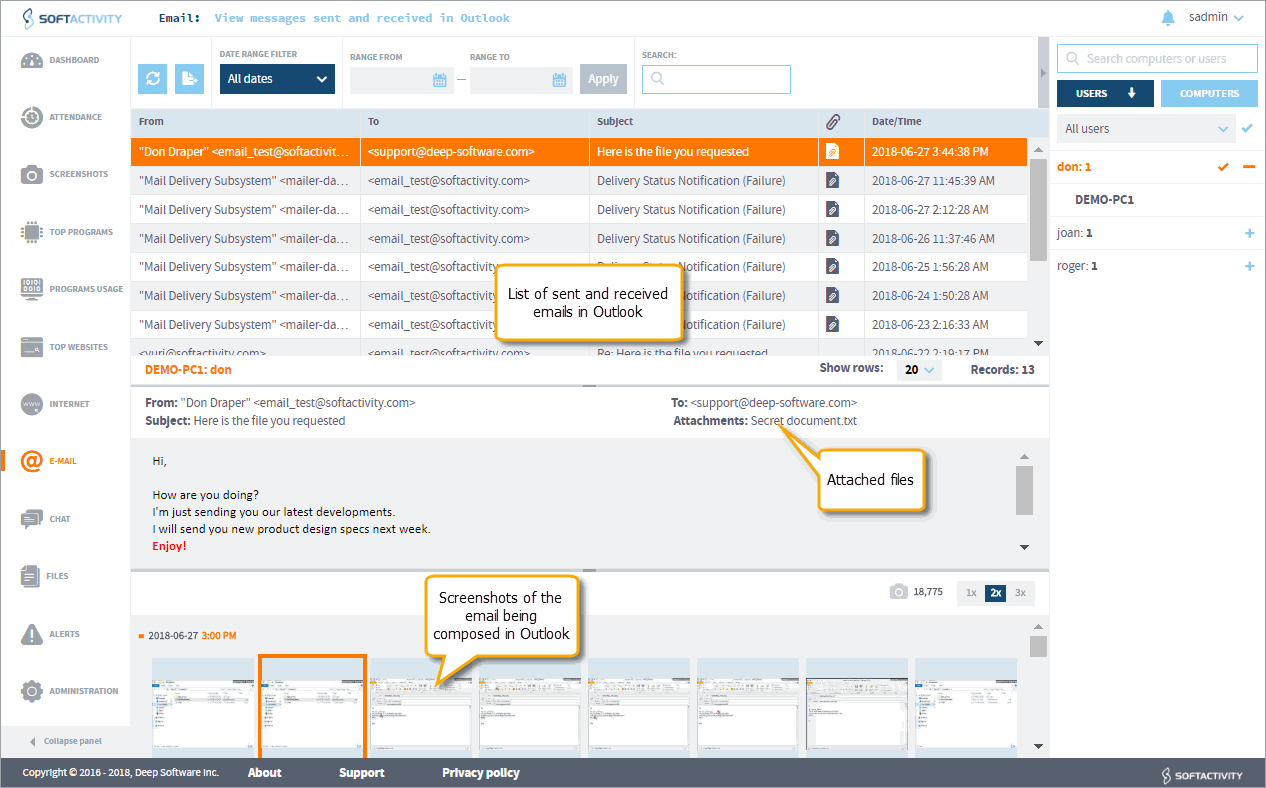1266x788 pixels.
Task: Click attachment icon of the selected email row
Action: coord(832,152)
